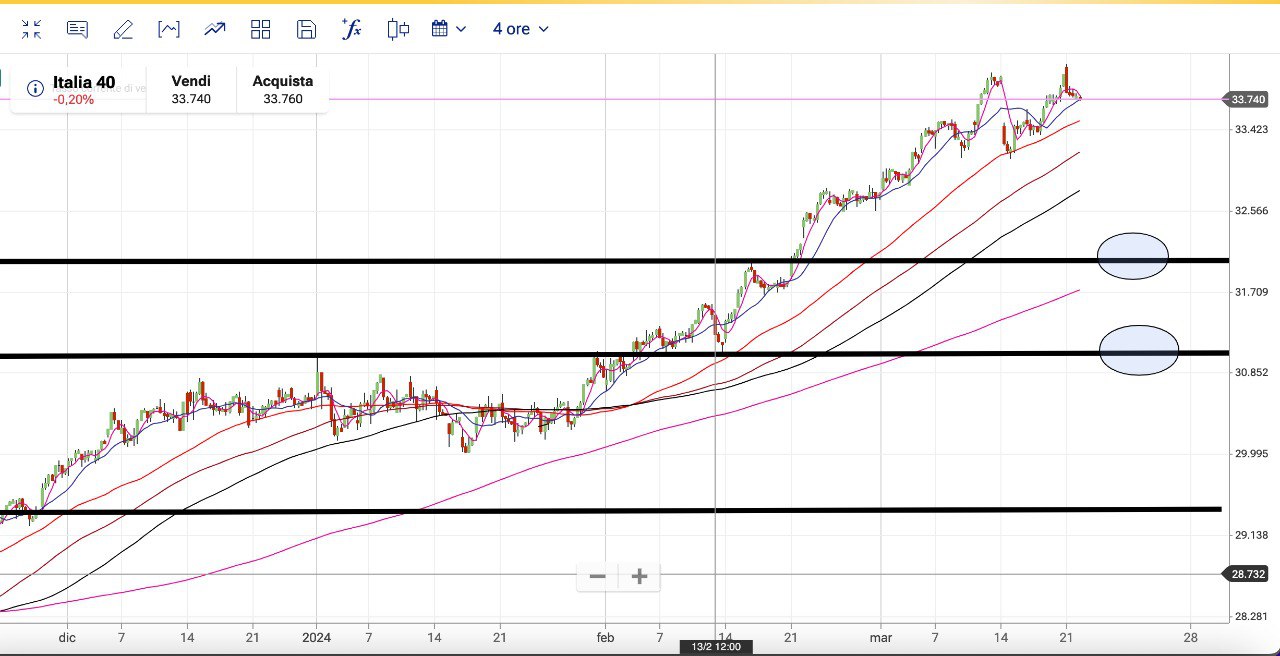The width and height of the screenshot is (1280, 656).
Task: Click the 29.995 price axis label
Action: point(1250,454)
